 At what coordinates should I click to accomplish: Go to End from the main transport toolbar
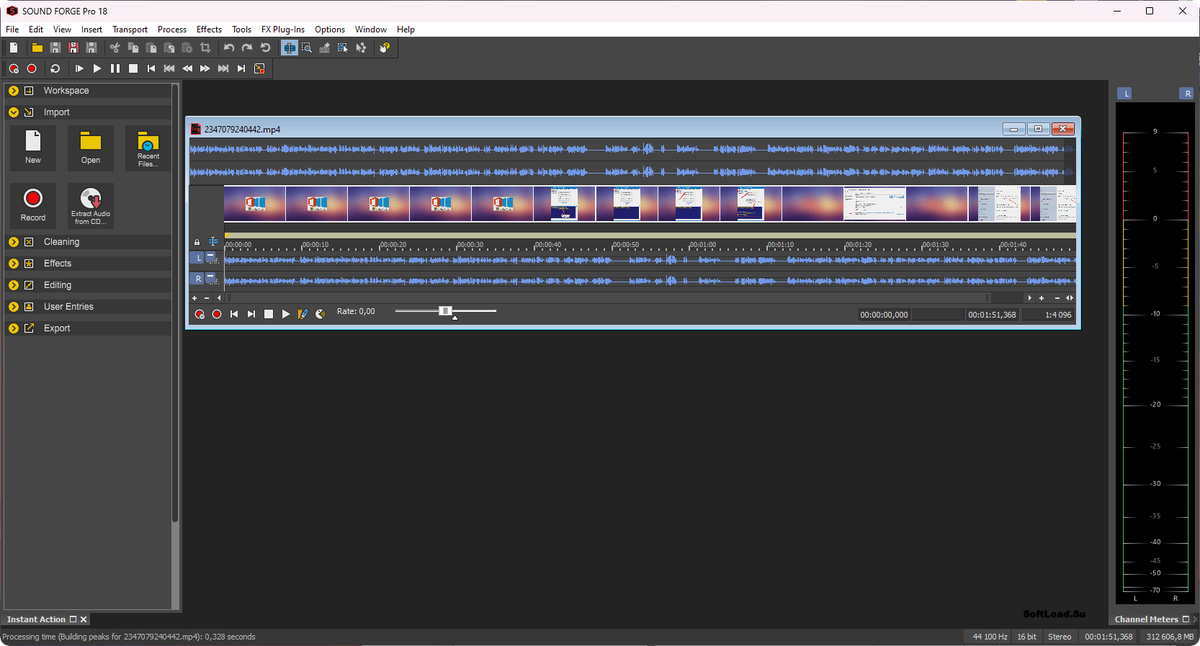click(241, 69)
